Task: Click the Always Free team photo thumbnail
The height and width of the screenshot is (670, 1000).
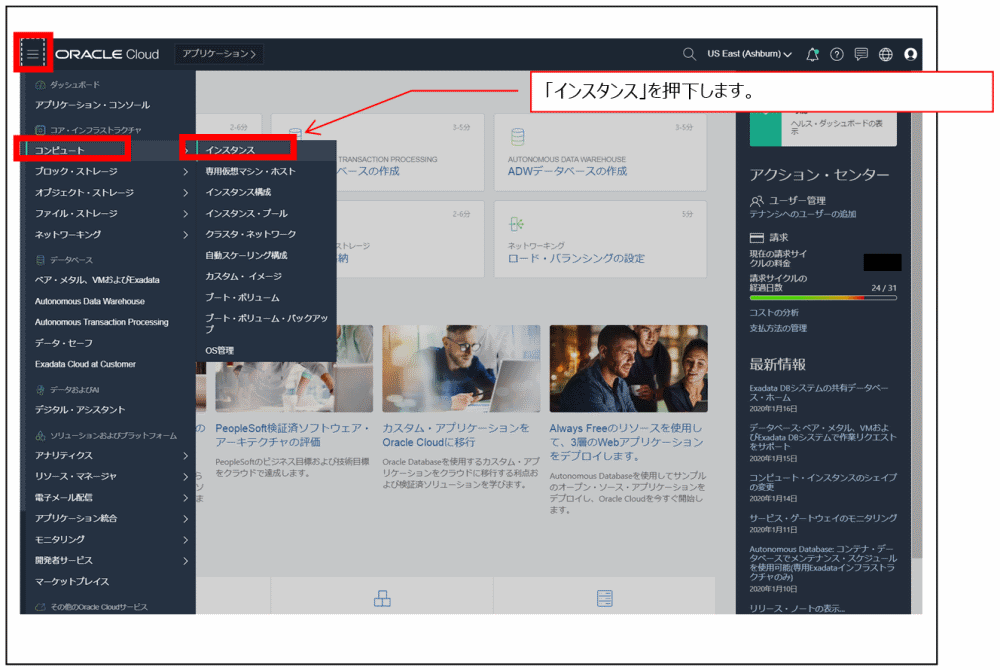Action: point(629,368)
